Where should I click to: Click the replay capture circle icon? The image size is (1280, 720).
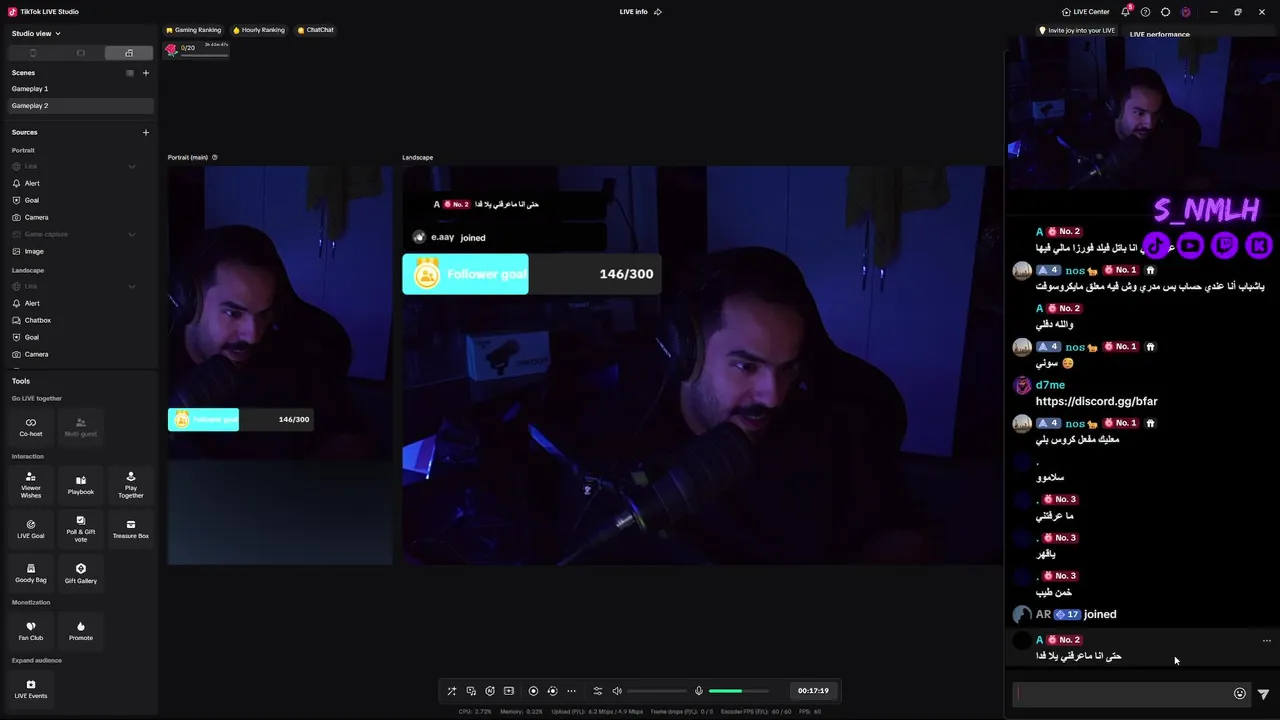pos(552,691)
